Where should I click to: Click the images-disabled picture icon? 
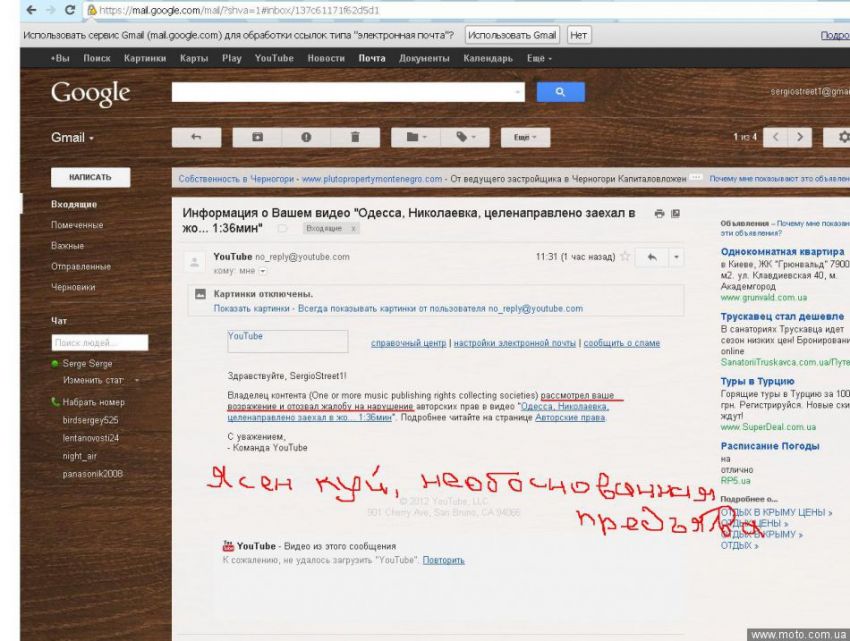200,294
